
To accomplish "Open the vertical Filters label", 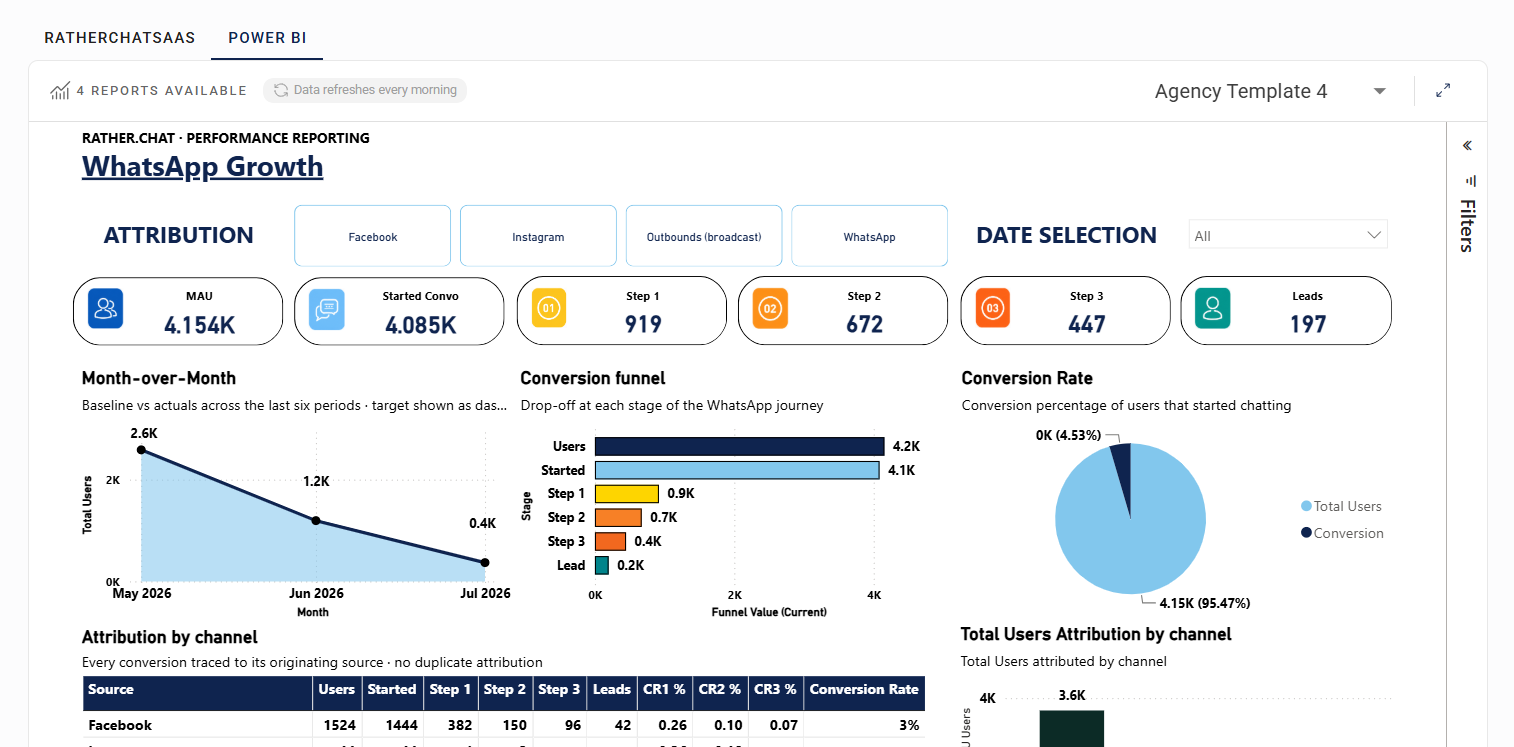I will coord(1467,225).
